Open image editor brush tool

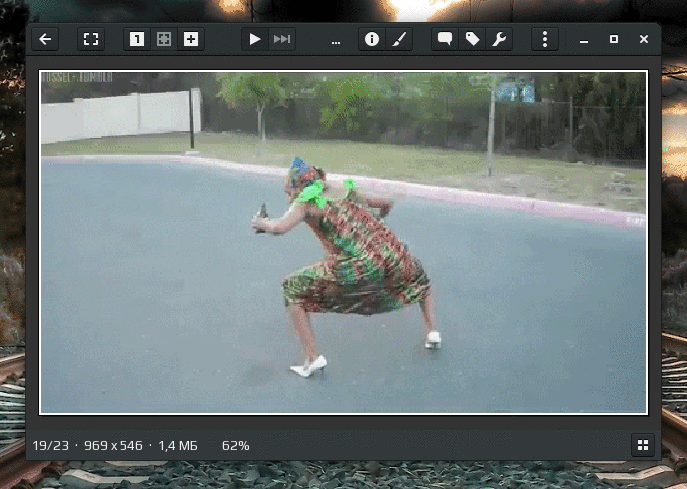[x=399, y=39]
